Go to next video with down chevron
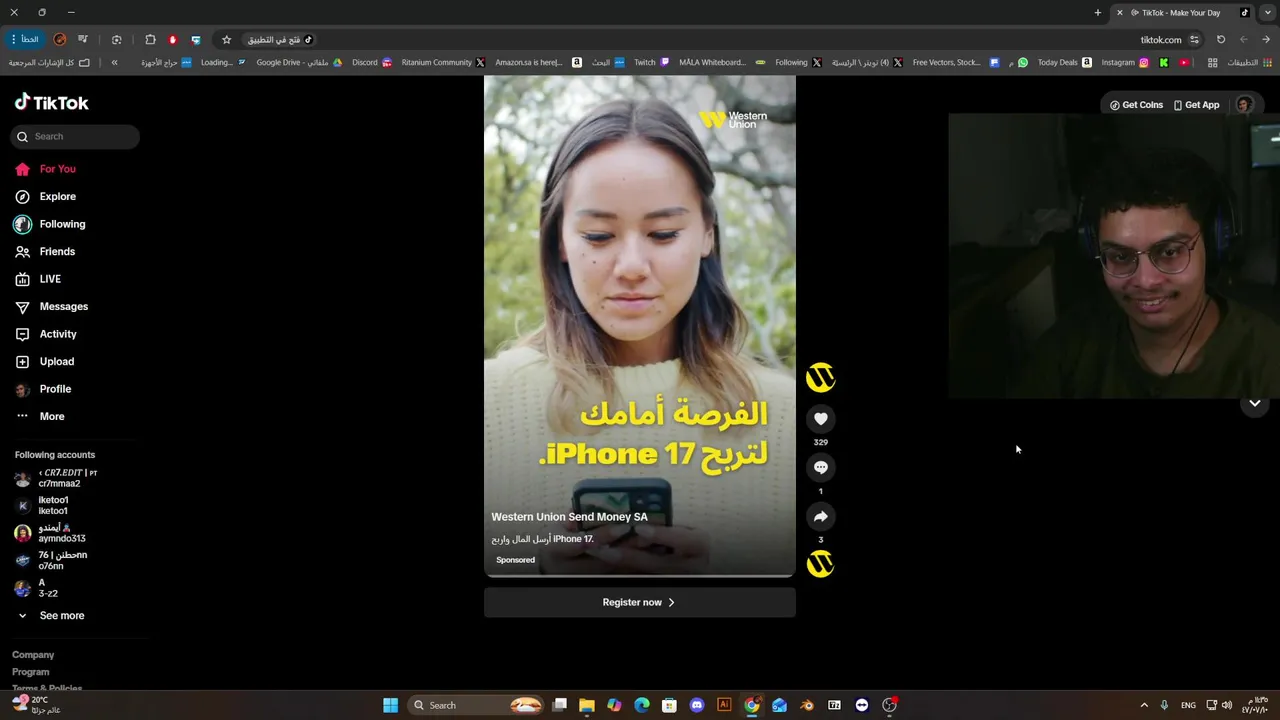 (x=1255, y=403)
